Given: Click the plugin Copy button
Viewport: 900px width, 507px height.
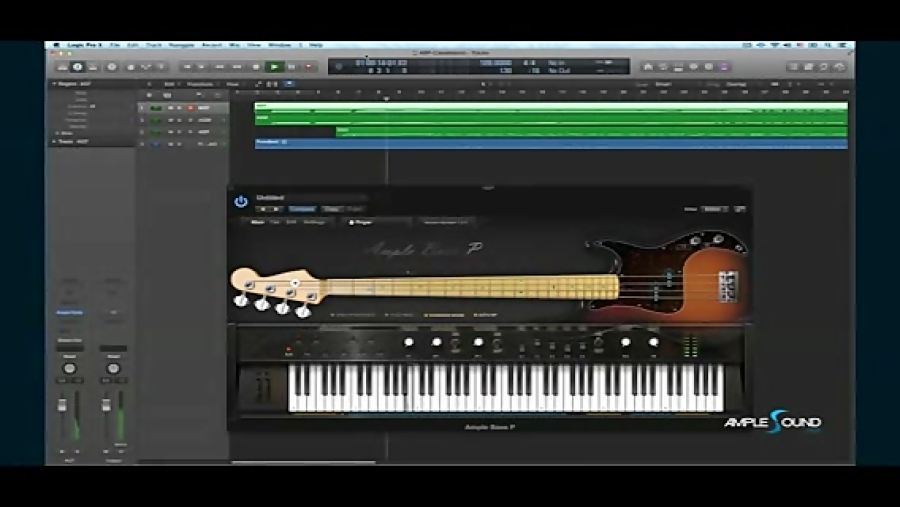Looking at the screenshot, I should [331, 209].
